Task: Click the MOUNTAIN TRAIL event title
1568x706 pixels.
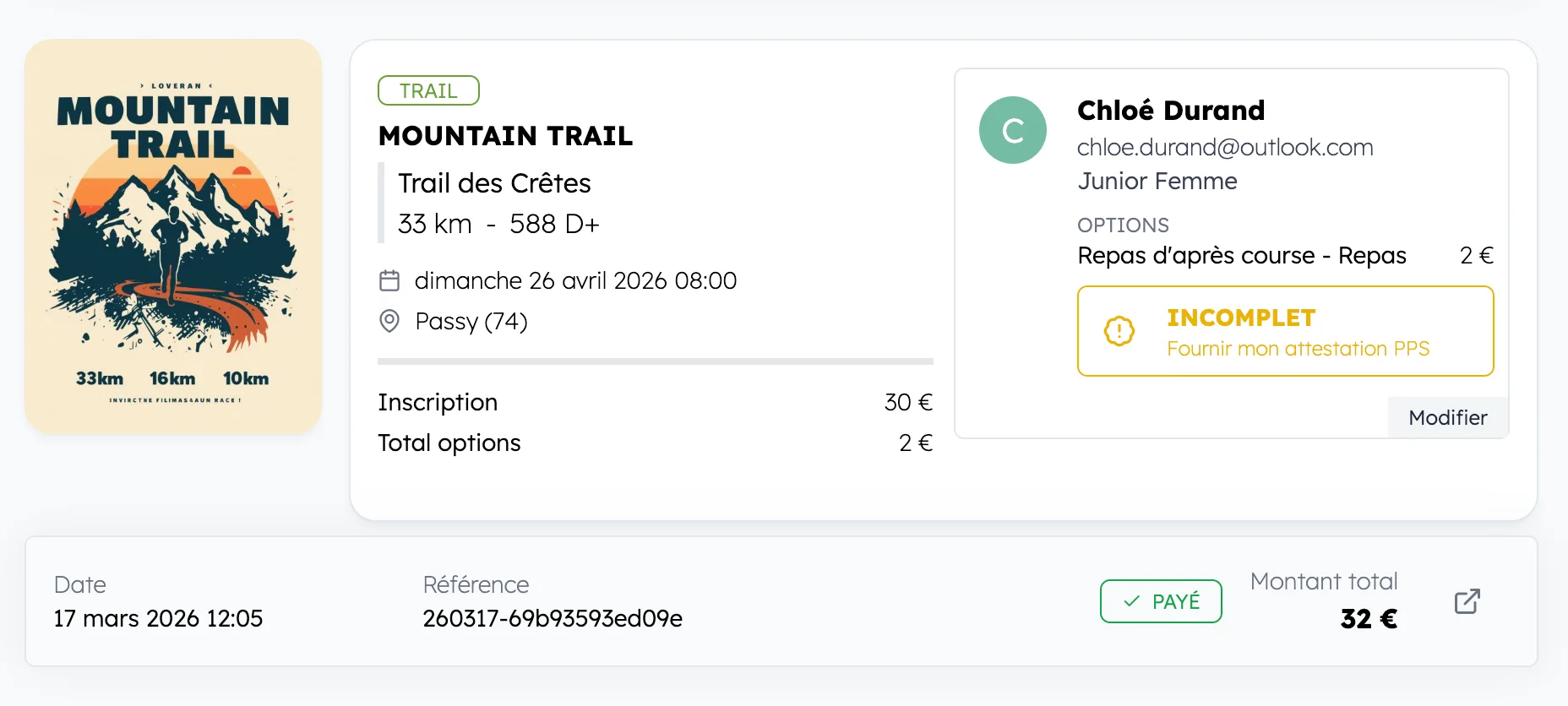Action: point(505,136)
